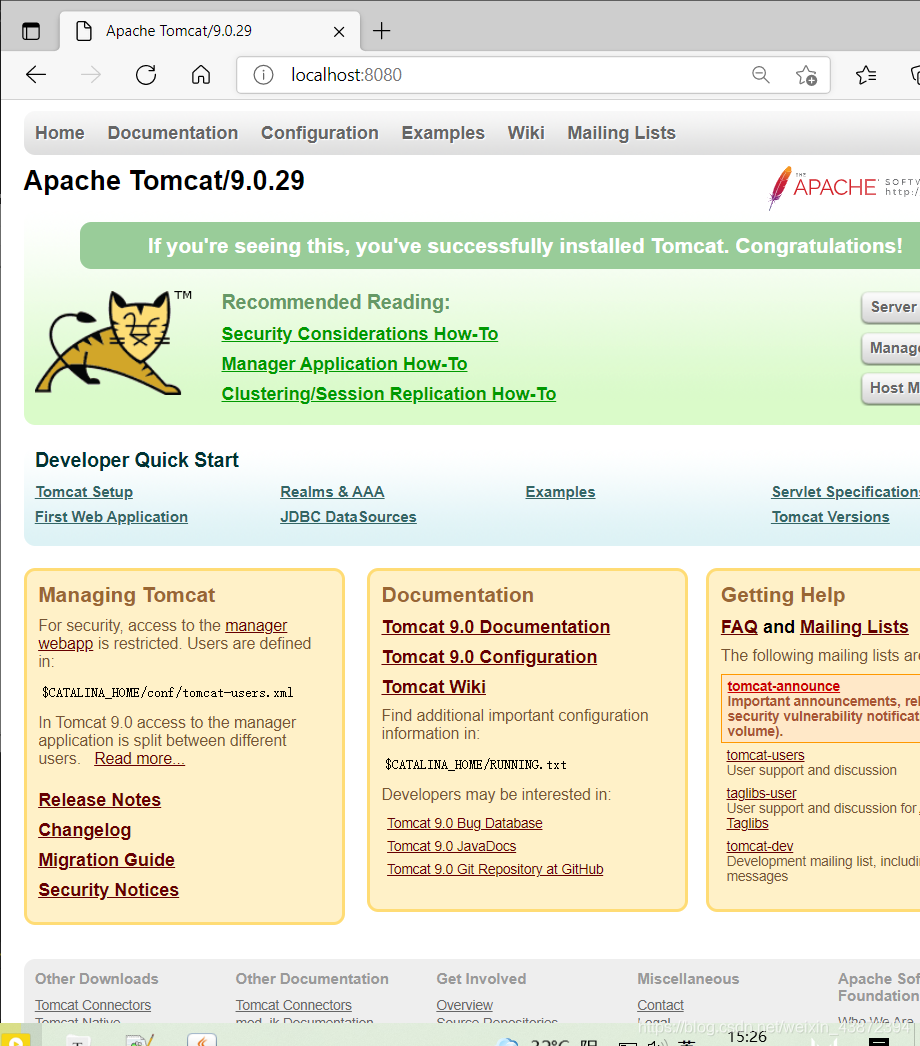This screenshot has width=920, height=1046.
Task: Click the Apache feather logo
Action: coord(843,187)
